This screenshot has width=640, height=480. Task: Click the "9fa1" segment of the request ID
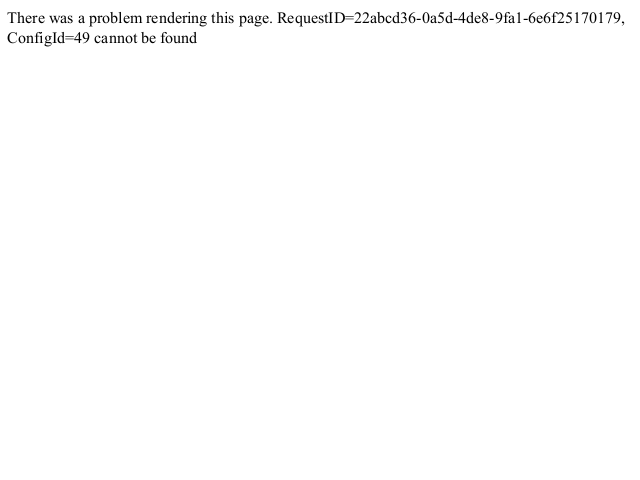(508, 18)
